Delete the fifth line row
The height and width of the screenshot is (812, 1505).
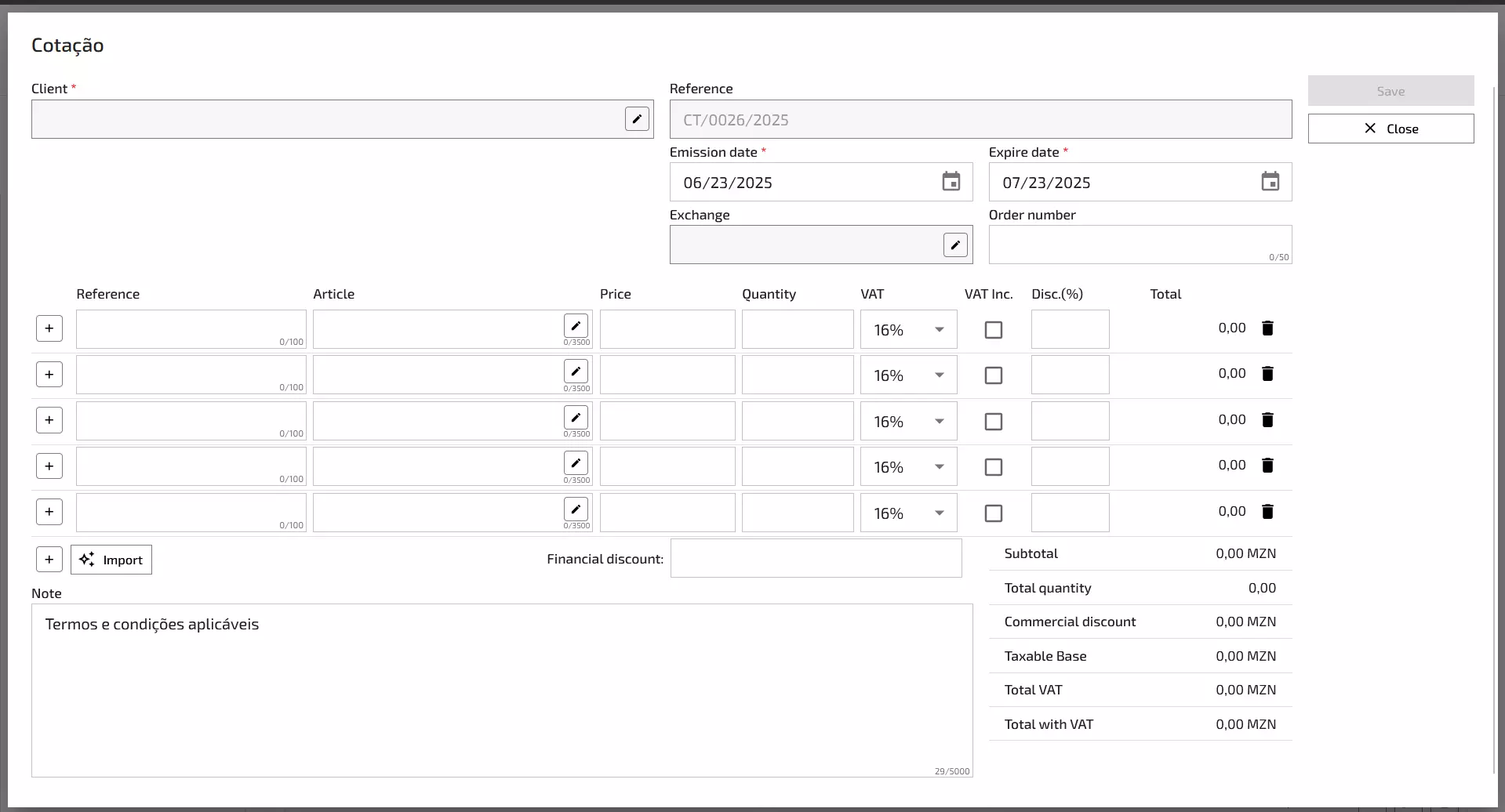coord(1267,512)
